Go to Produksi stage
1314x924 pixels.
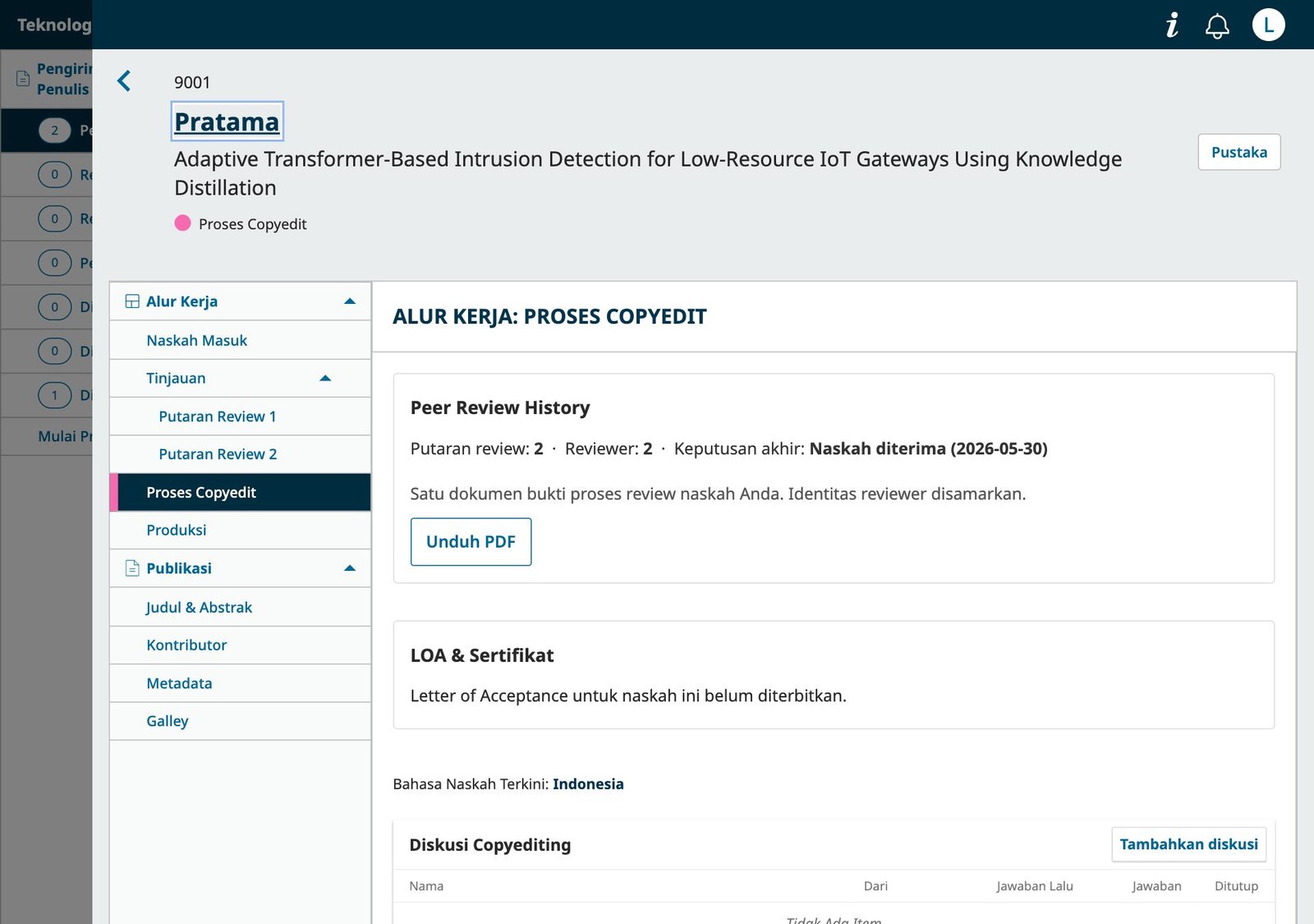click(x=240, y=530)
